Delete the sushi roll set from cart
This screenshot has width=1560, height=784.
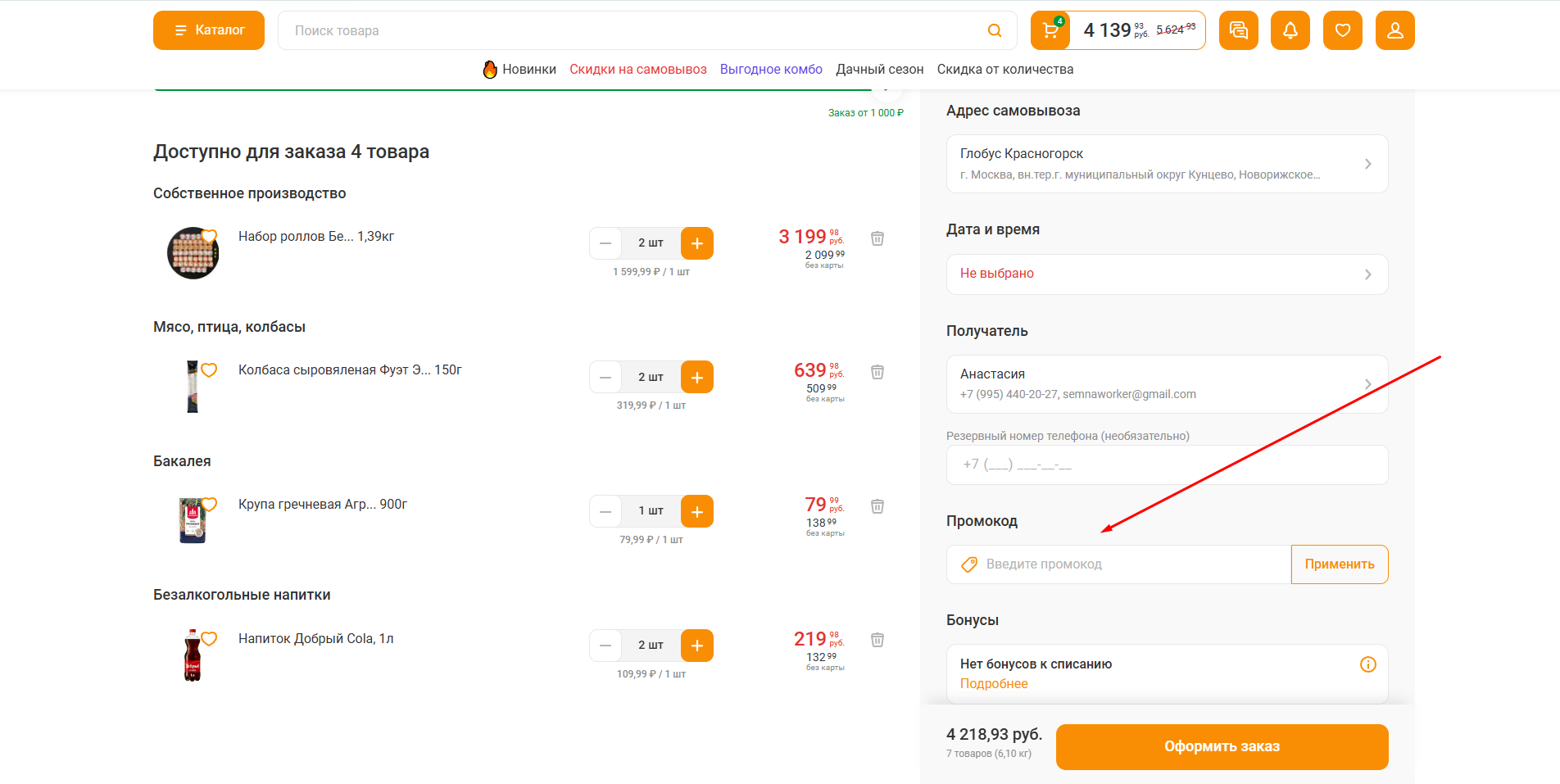point(877,238)
